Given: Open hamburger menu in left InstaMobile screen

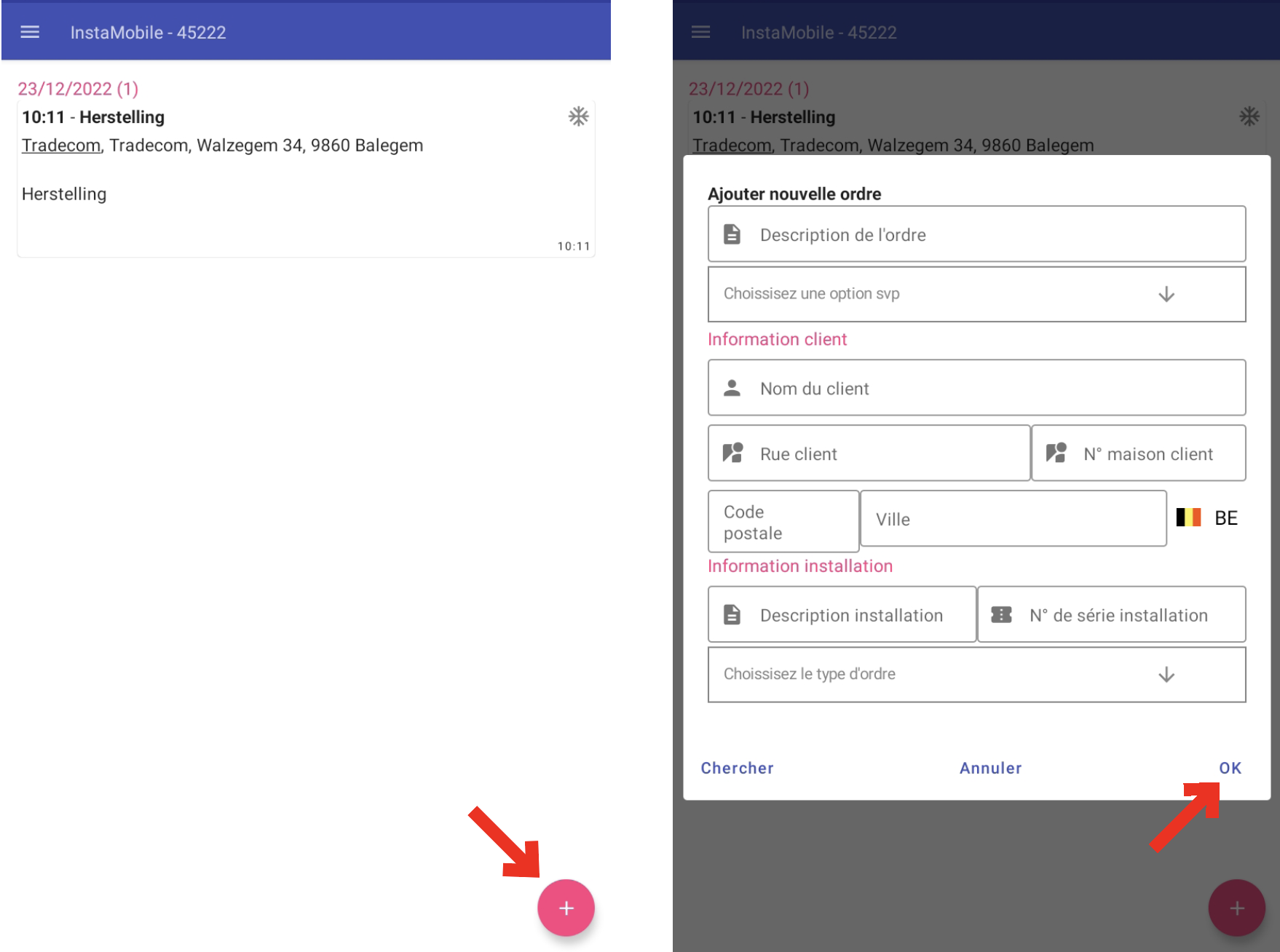Looking at the screenshot, I should pyautogui.click(x=30, y=32).
